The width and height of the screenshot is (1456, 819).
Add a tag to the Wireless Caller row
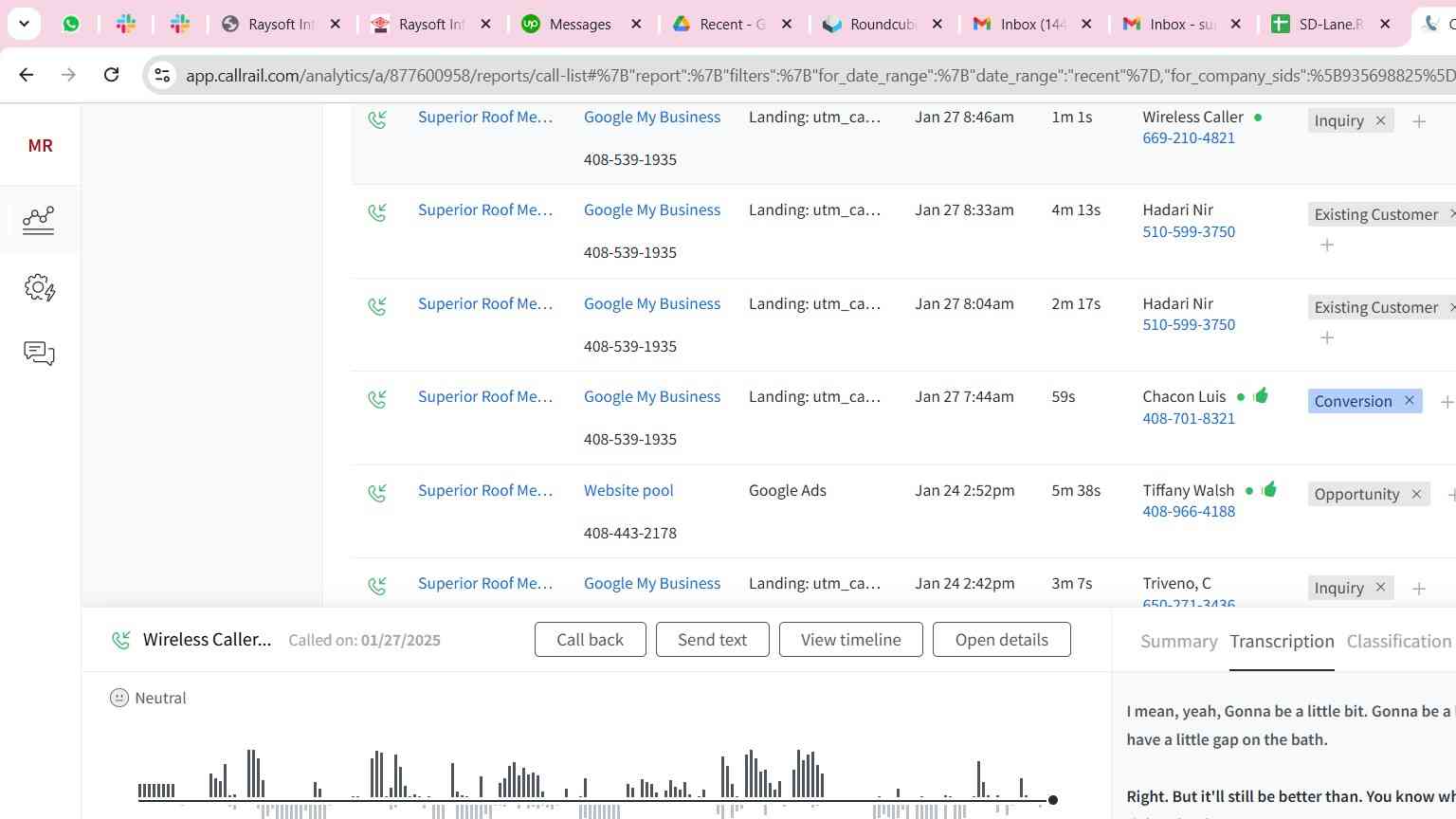(1419, 121)
